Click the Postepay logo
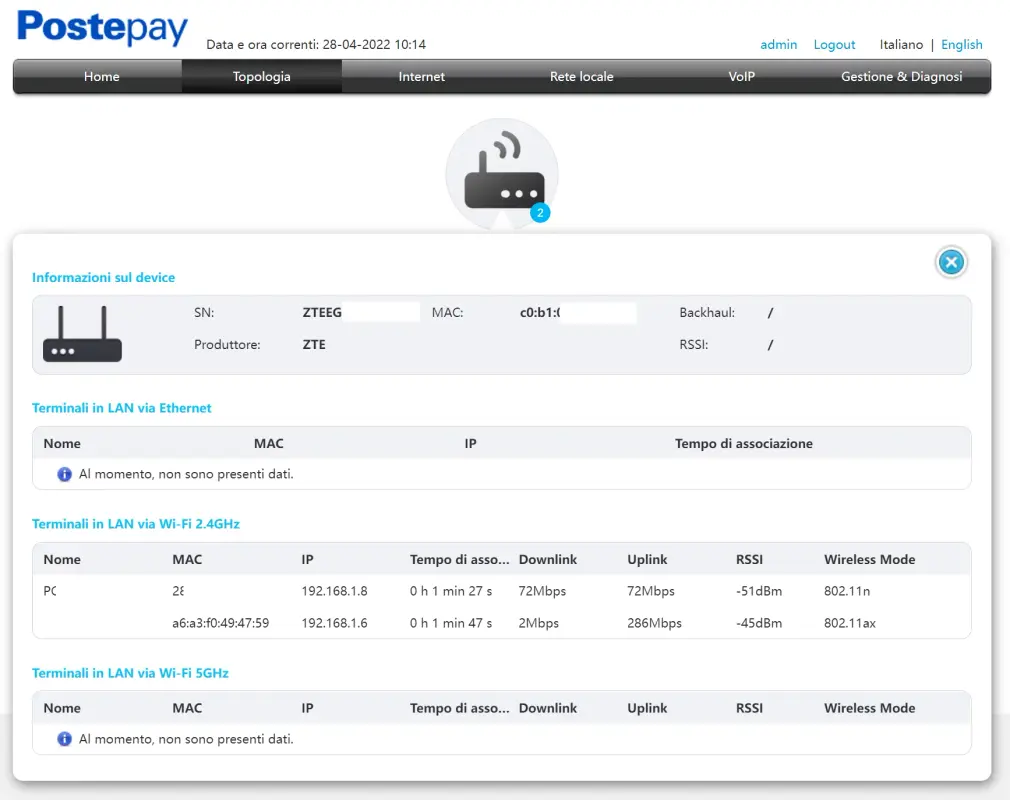The image size is (1010, 800). pyautogui.click(x=102, y=28)
